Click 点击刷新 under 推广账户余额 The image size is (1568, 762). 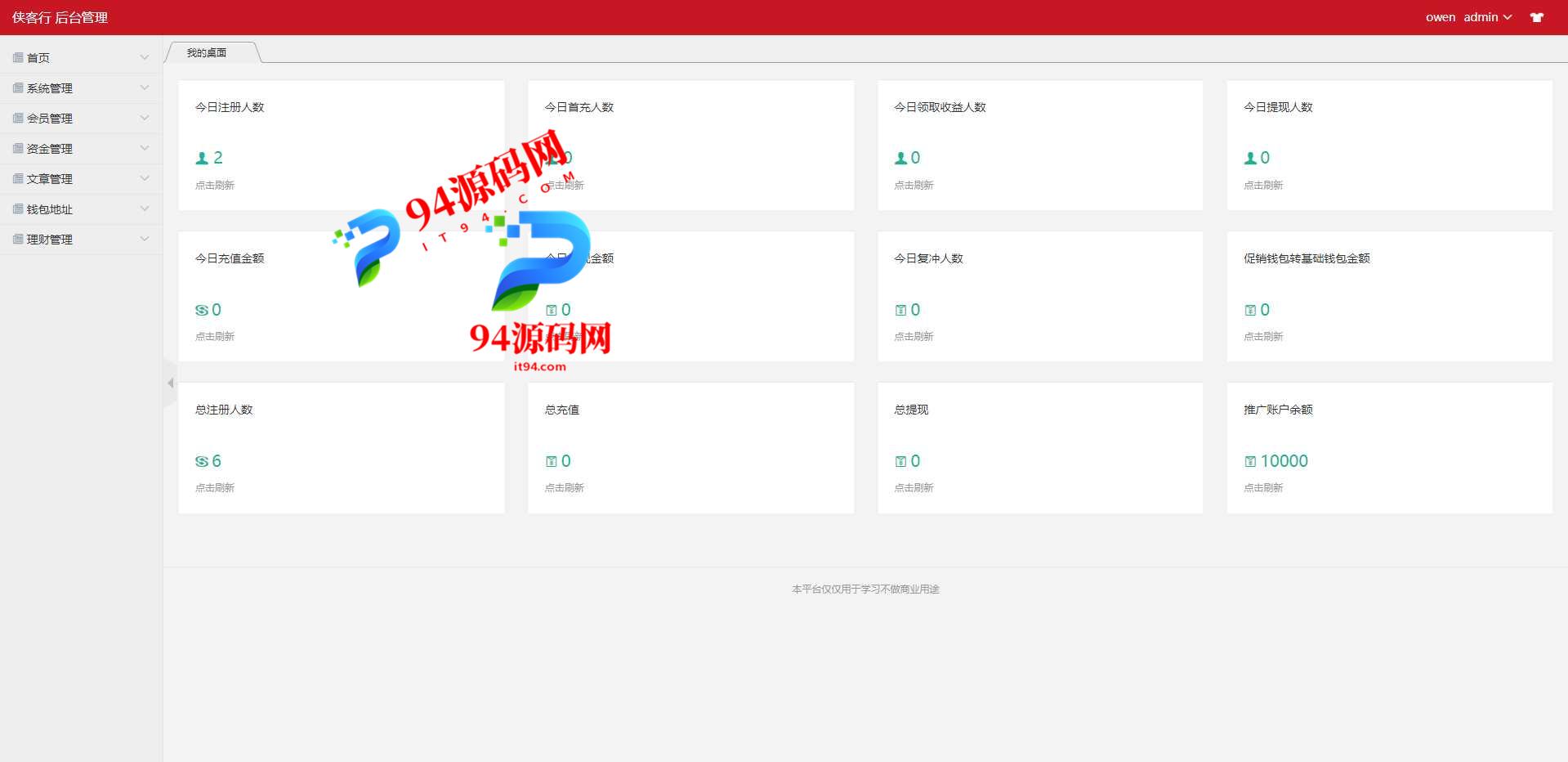[1263, 488]
